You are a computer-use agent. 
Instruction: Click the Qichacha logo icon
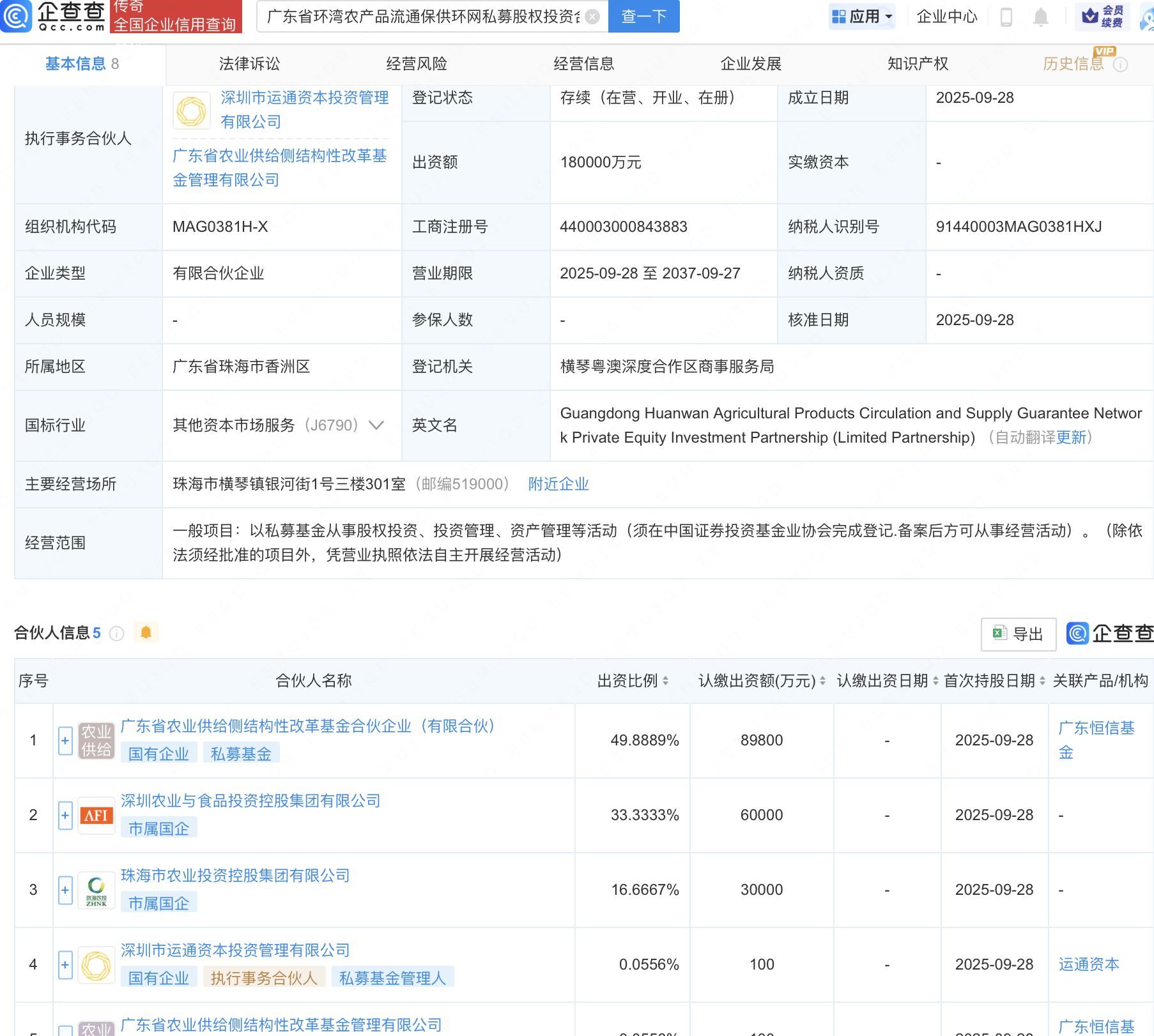17,16
